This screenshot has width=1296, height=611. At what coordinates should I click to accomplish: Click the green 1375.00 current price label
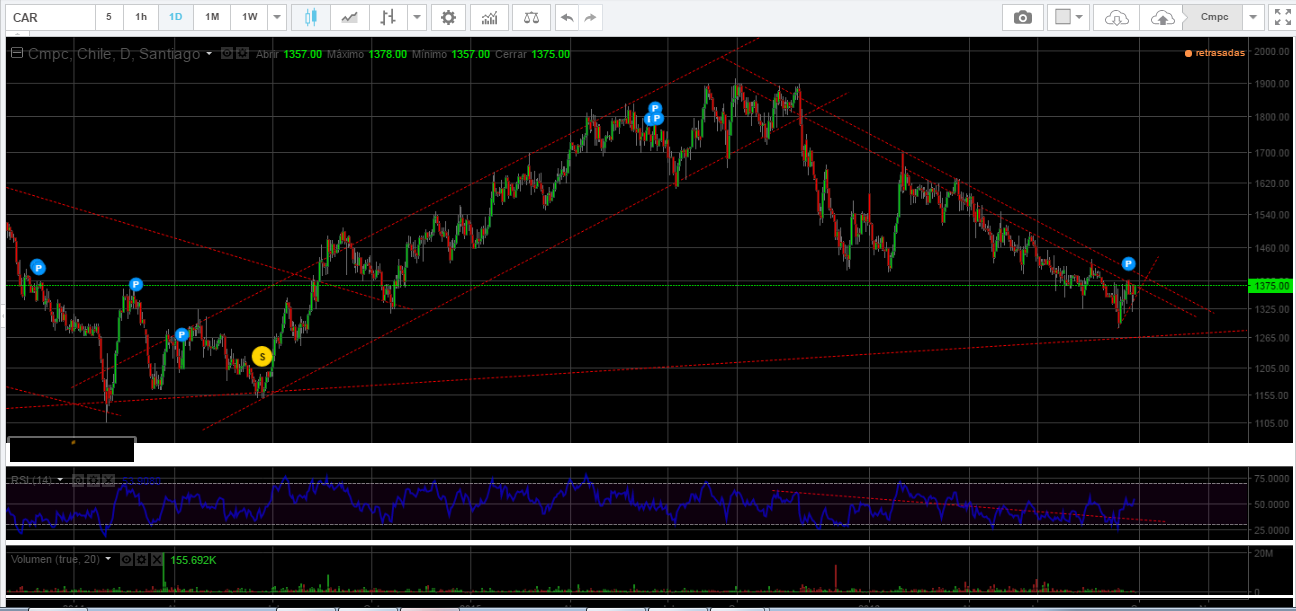point(1270,285)
